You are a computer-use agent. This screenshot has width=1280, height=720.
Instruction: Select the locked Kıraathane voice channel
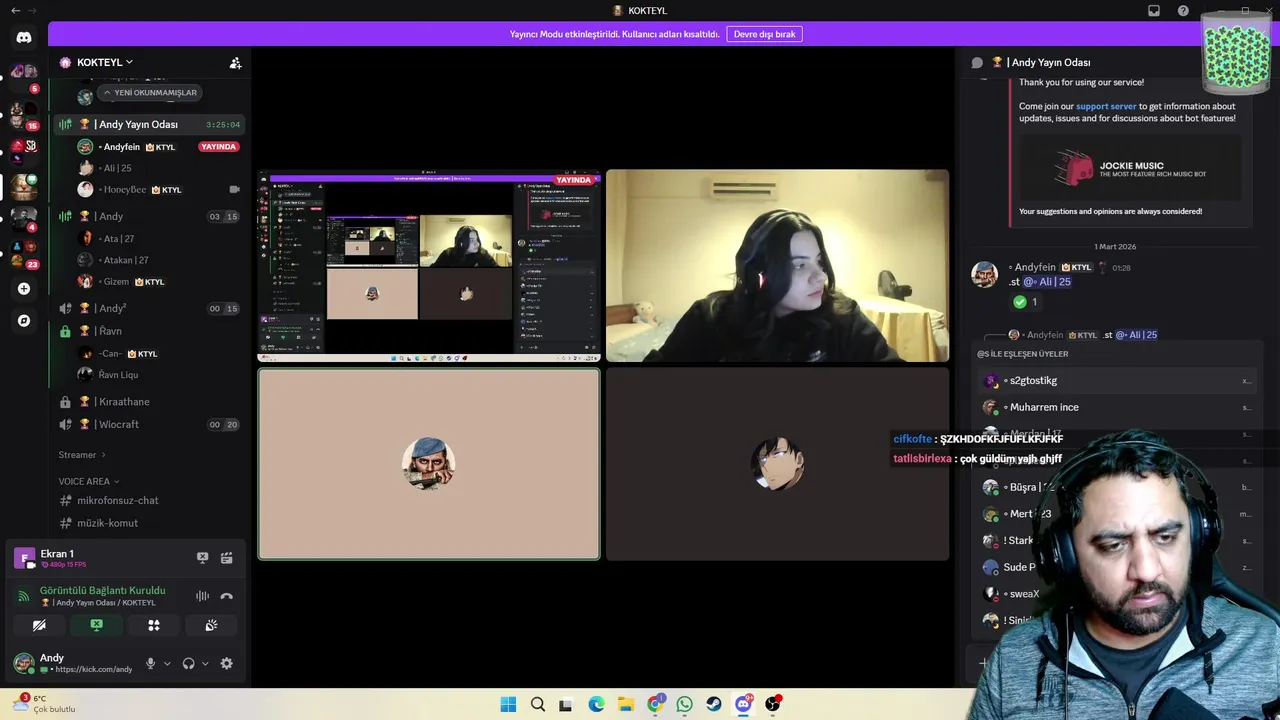[x=148, y=402]
